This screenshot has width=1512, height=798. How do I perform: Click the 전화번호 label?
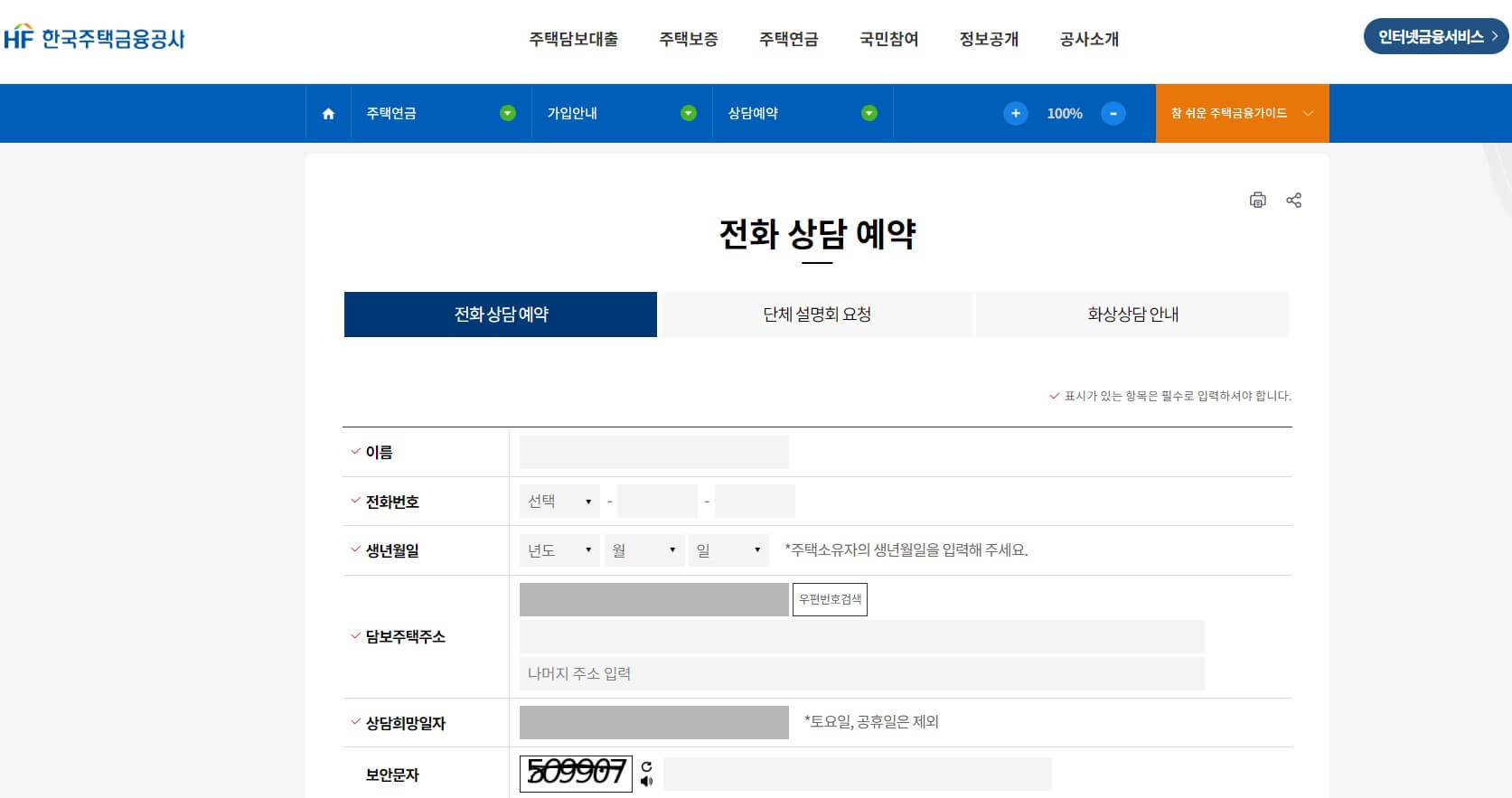click(392, 502)
